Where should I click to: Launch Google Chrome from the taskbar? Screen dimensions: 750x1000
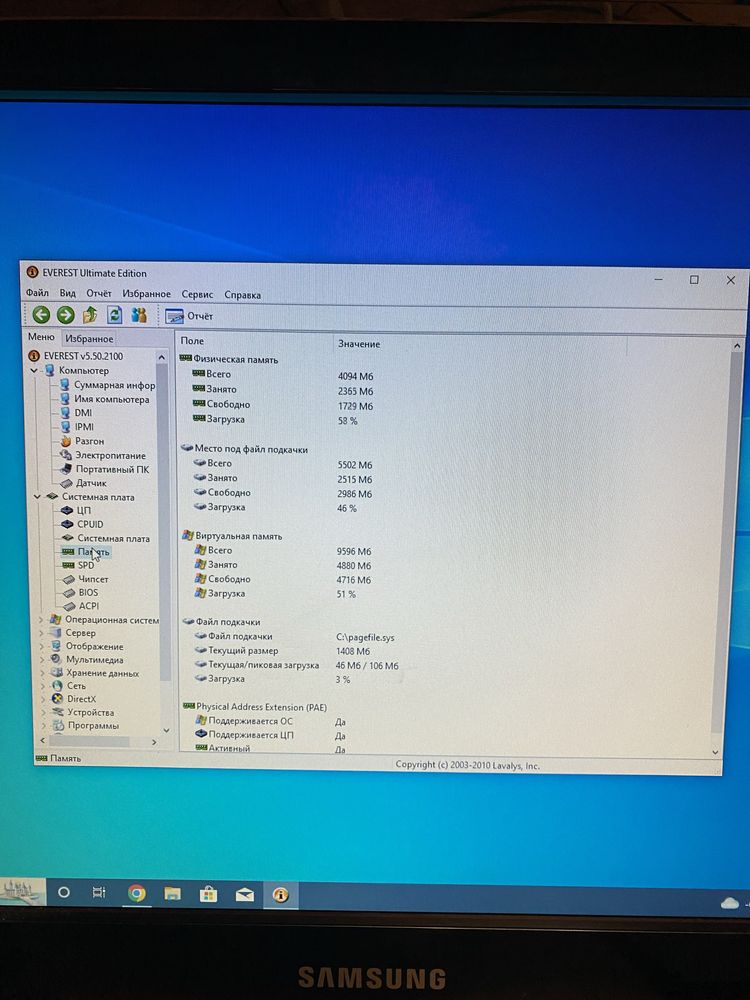[136, 893]
